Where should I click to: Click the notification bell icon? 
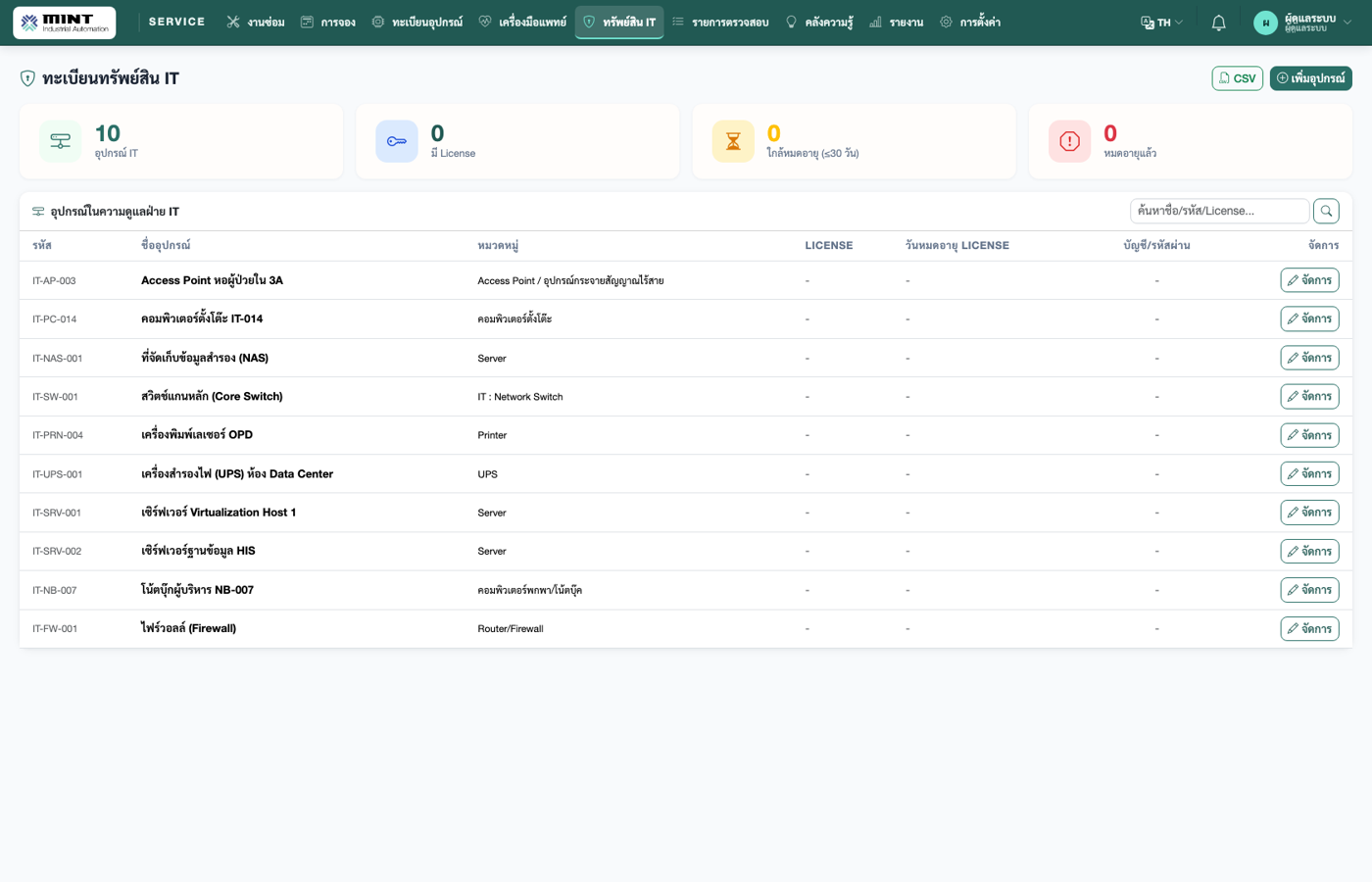[x=1218, y=23]
